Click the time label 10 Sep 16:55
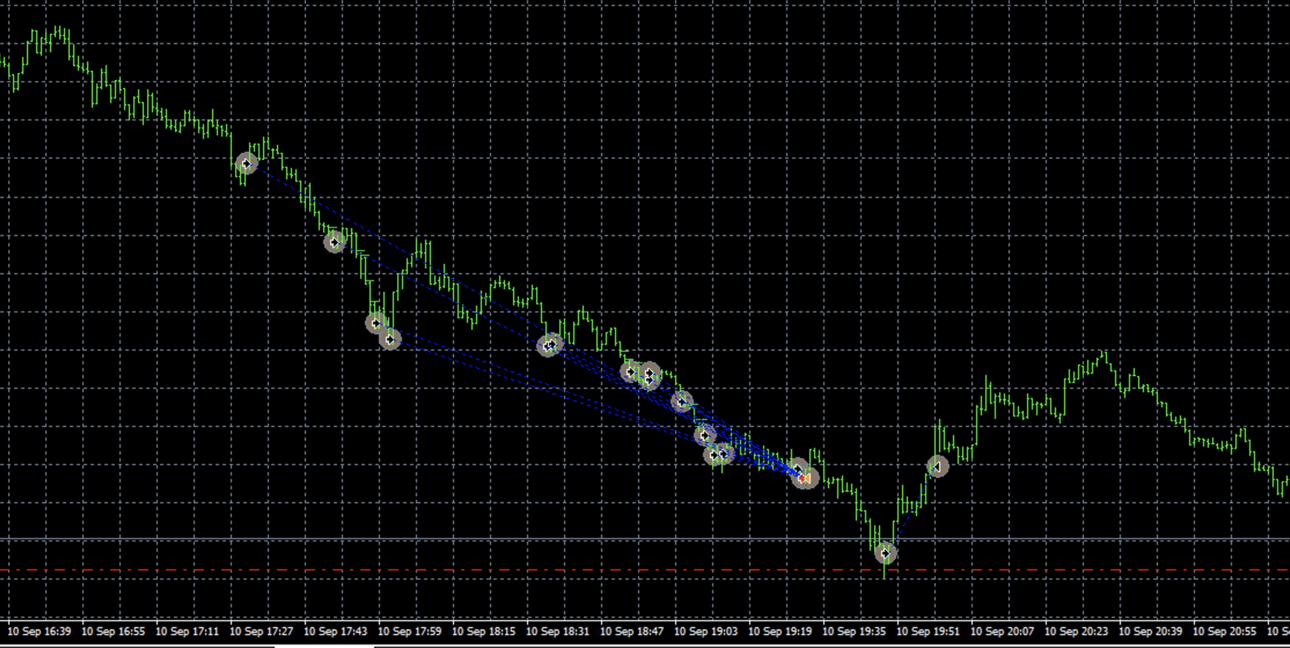This screenshot has width=1290, height=648. click(x=113, y=632)
